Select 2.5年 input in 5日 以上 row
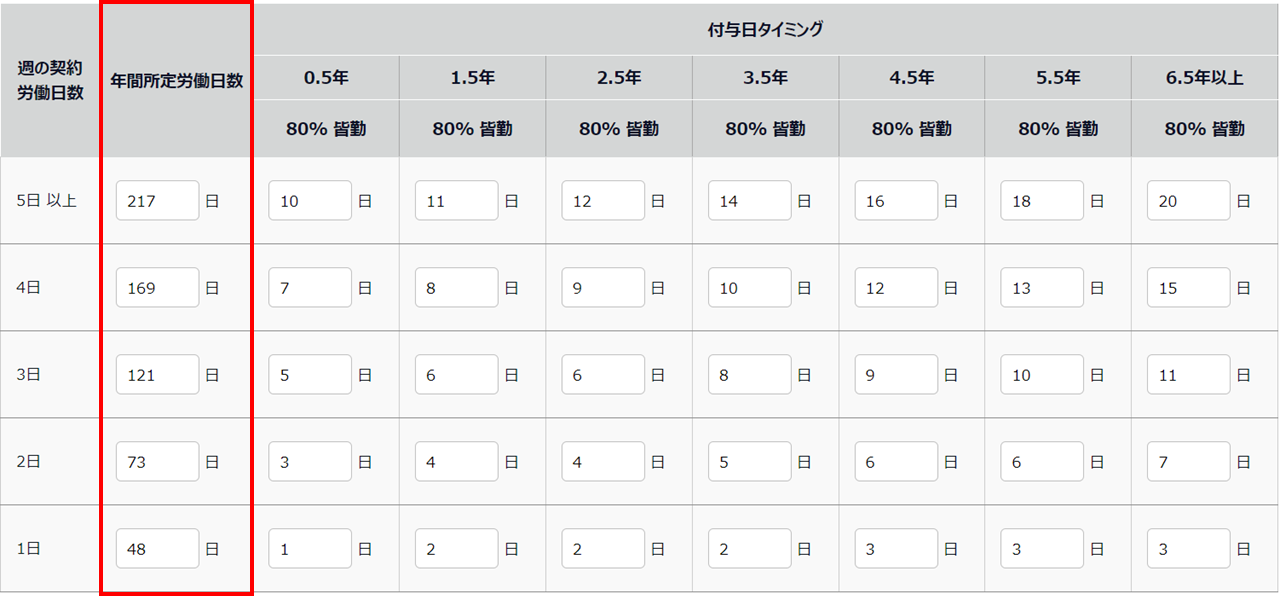 (x=603, y=201)
